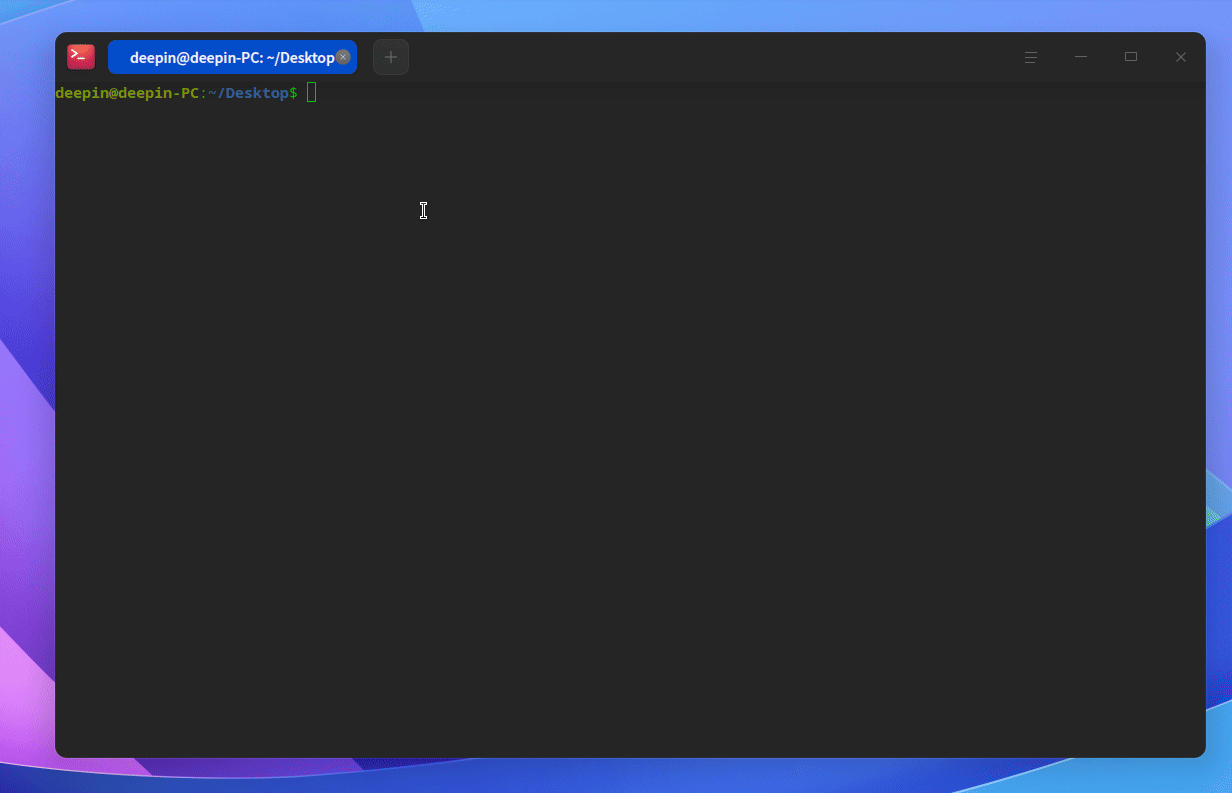Open the Terminal window menu button
The width and height of the screenshot is (1232, 793).
point(1031,57)
